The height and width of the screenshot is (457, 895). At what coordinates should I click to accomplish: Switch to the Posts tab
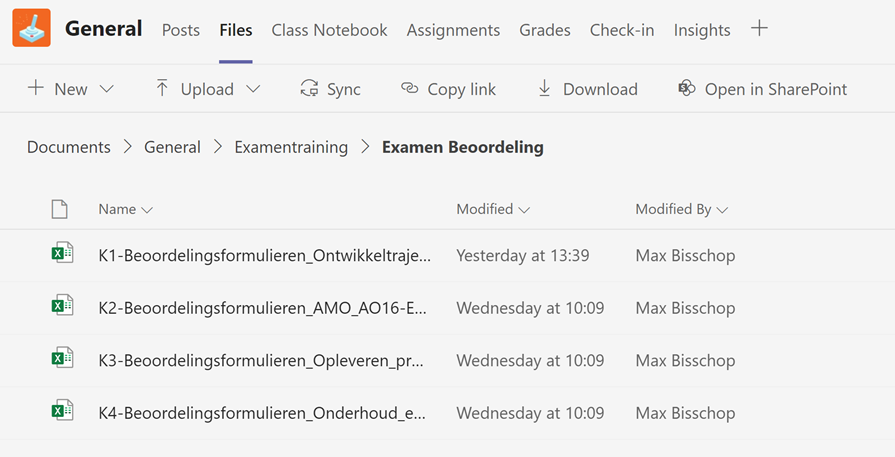click(x=181, y=30)
